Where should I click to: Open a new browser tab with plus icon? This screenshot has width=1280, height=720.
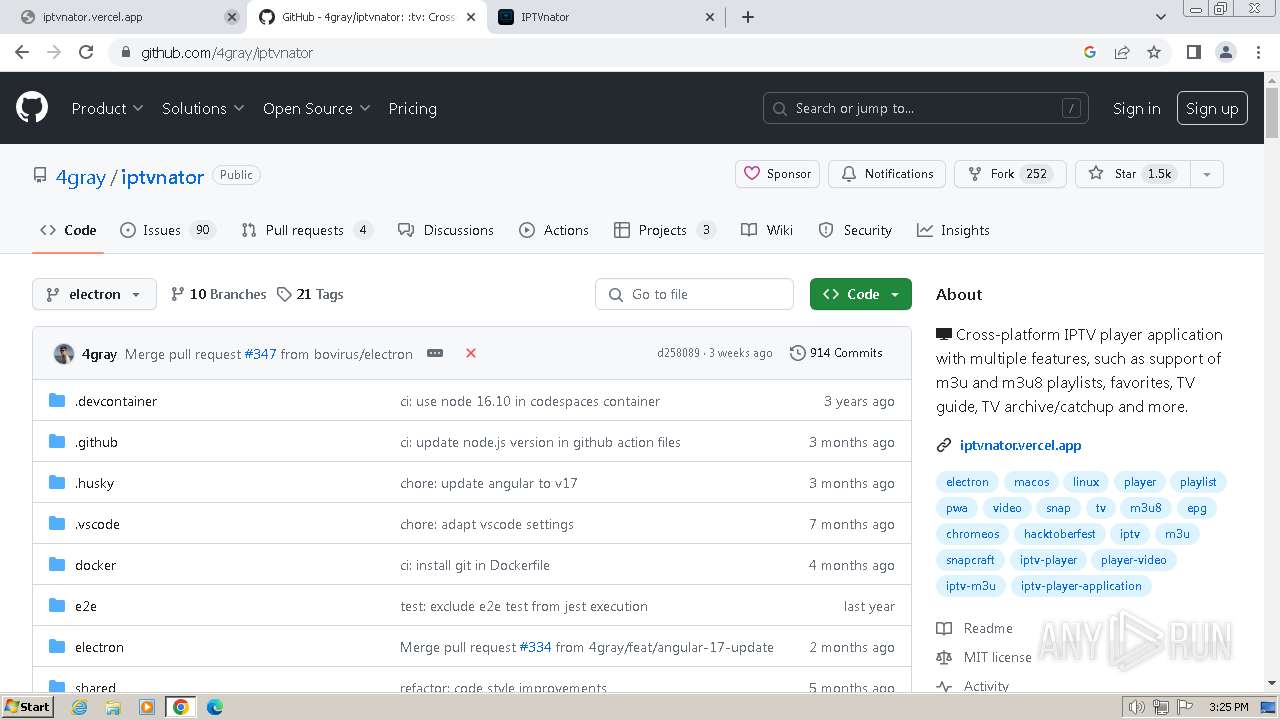pyautogui.click(x=748, y=17)
